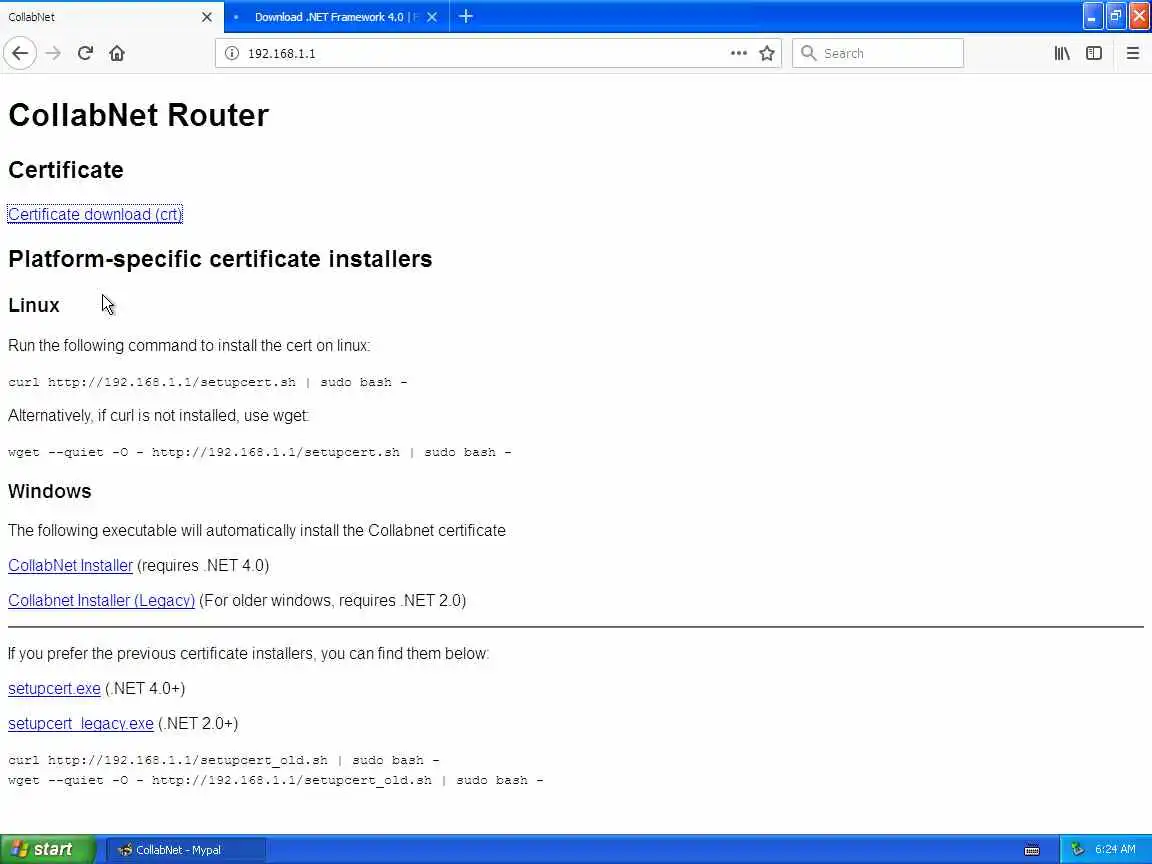Close the Download .NET Framework tab
Image resolution: width=1152 pixels, height=864 pixels.
[432, 17]
